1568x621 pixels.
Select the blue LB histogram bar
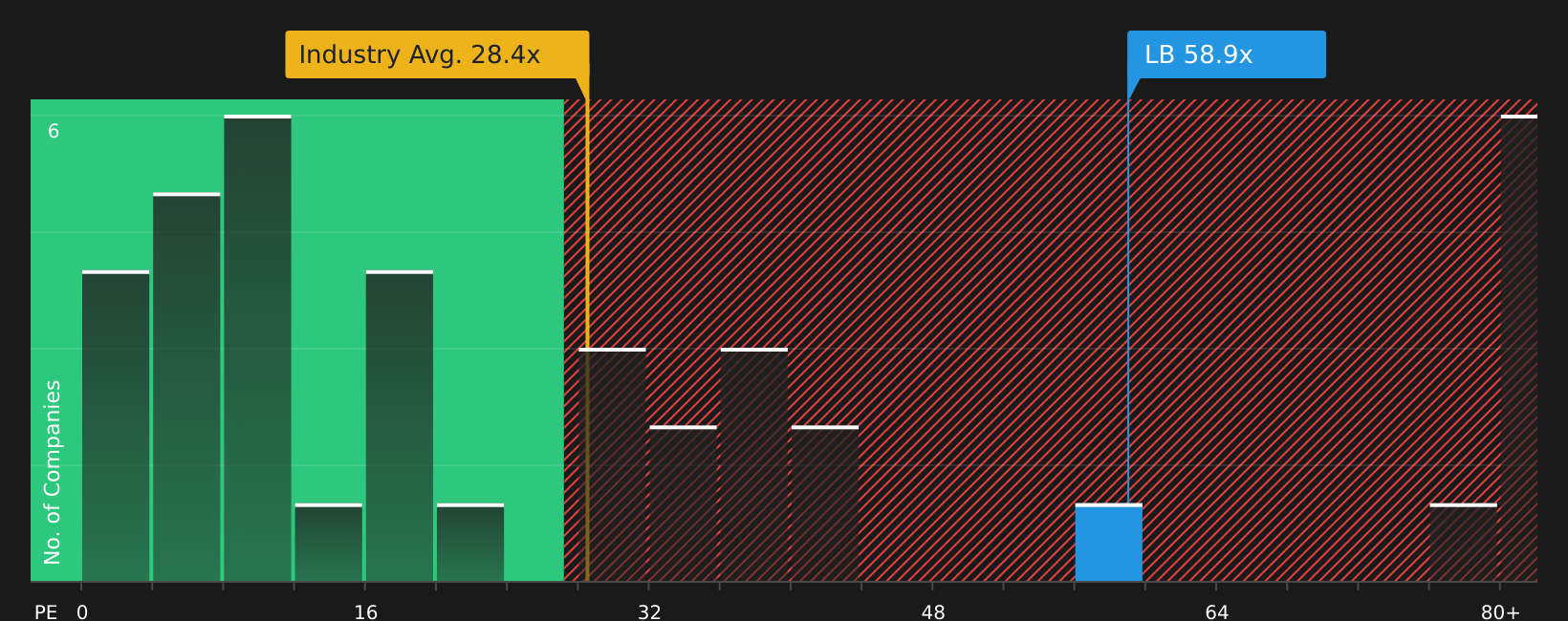click(1108, 543)
